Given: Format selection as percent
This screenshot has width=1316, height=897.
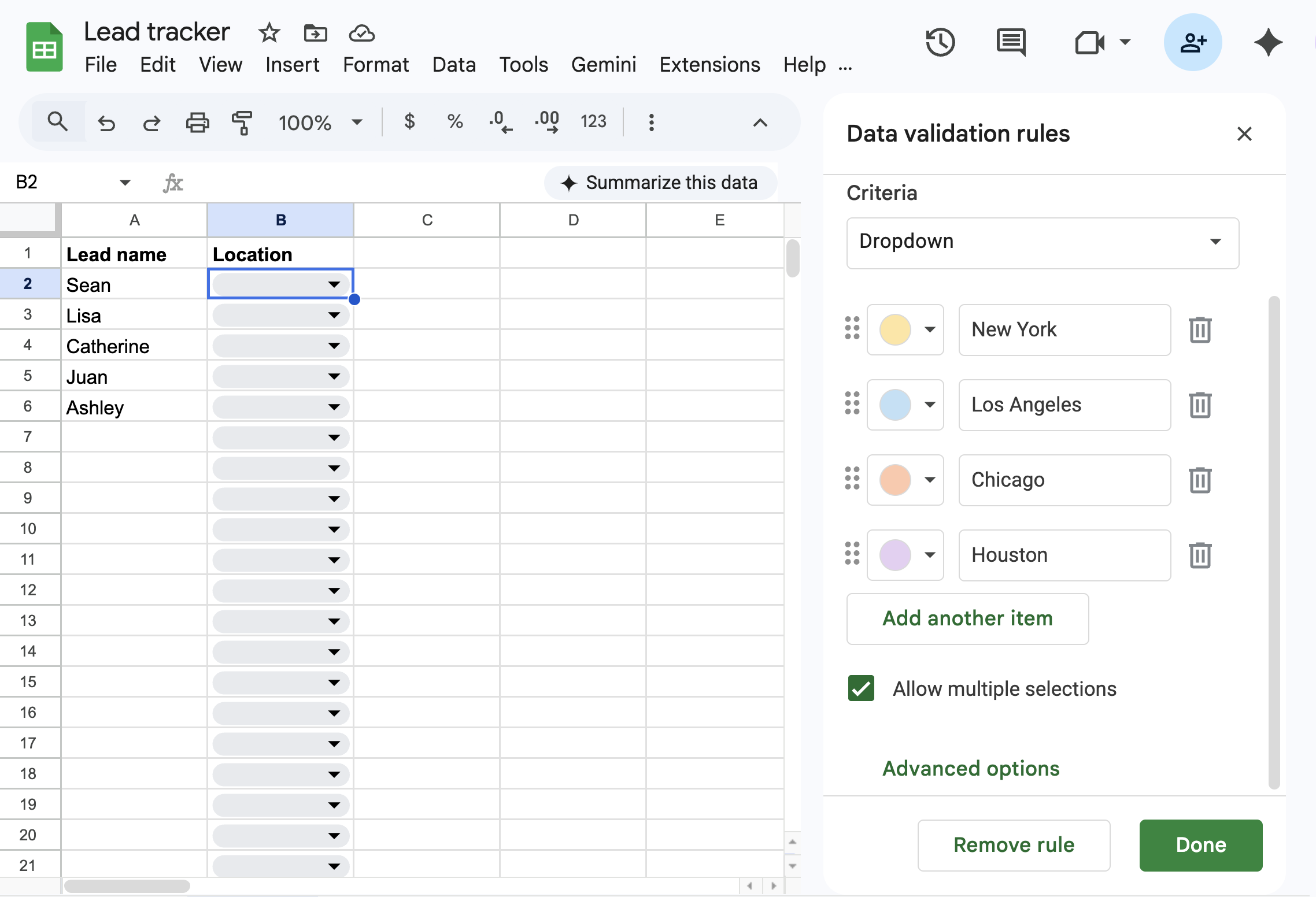Looking at the screenshot, I should pos(454,122).
